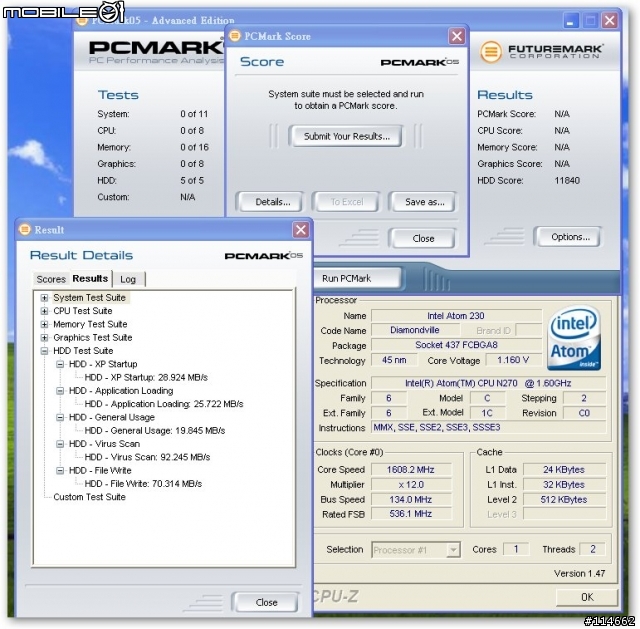Close the PCMark05 main window with X
This screenshot has width=640, height=629.
click(x=609, y=20)
